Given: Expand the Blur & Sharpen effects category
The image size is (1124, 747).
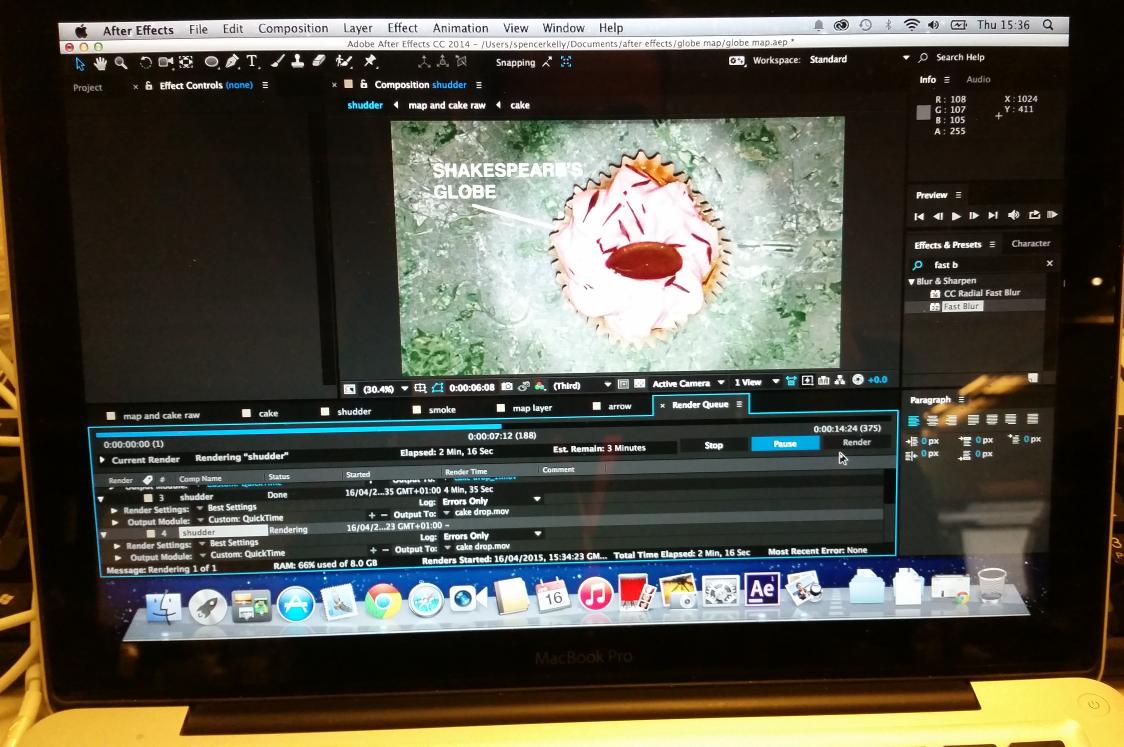Looking at the screenshot, I should (911, 282).
